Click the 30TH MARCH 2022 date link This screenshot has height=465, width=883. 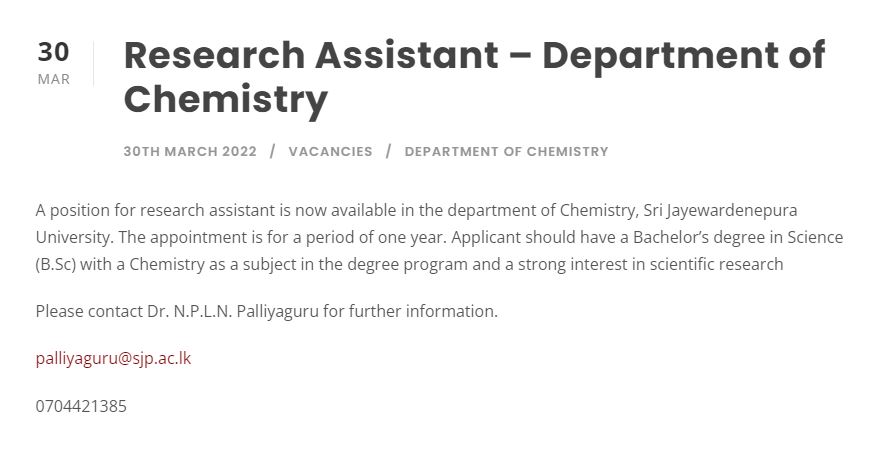coord(190,151)
